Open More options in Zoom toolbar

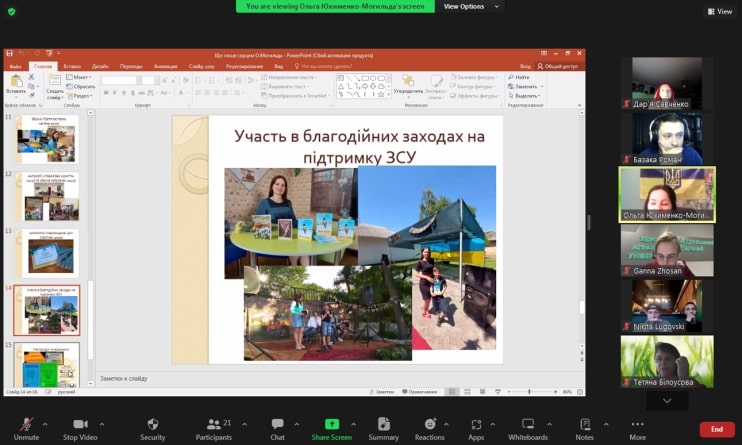pos(637,429)
